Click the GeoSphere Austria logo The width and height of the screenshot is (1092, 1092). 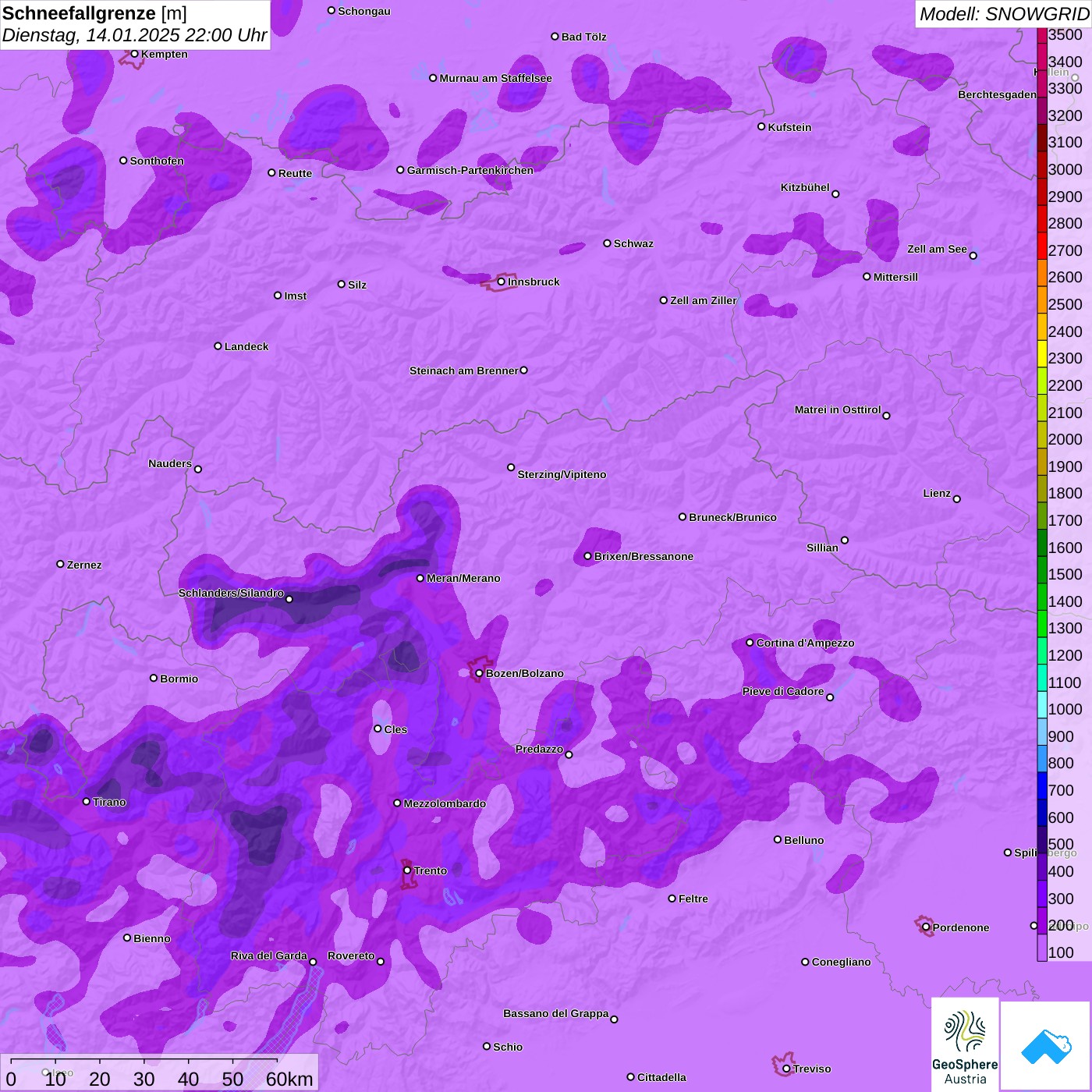point(965,1044)
